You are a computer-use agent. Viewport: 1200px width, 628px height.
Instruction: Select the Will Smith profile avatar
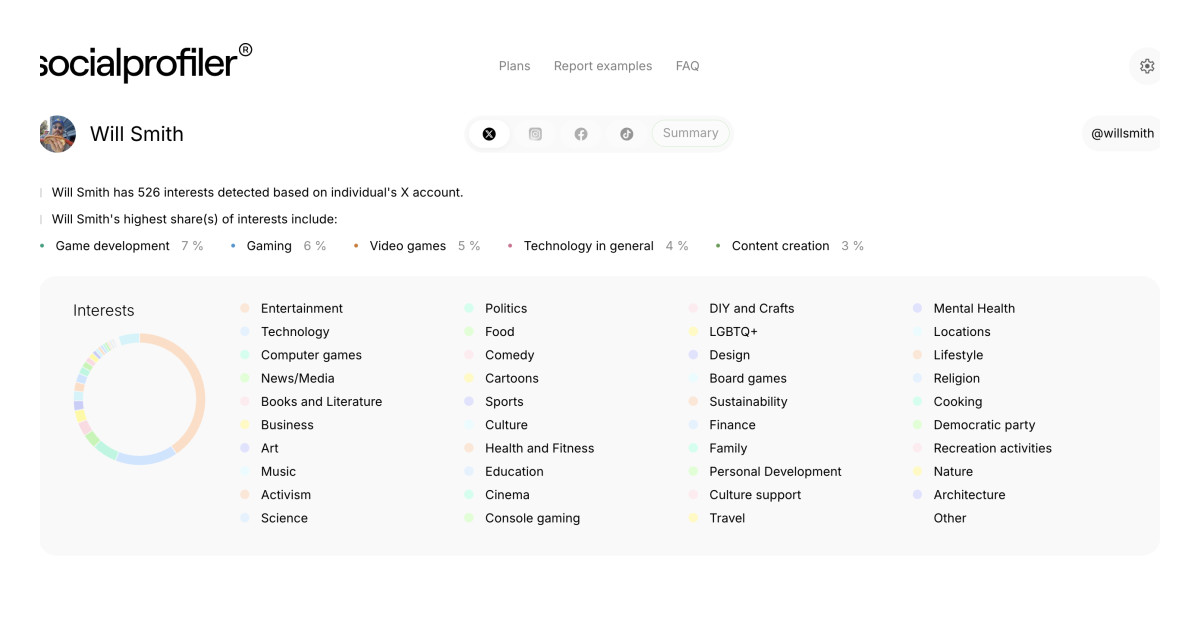pos(57,133)
